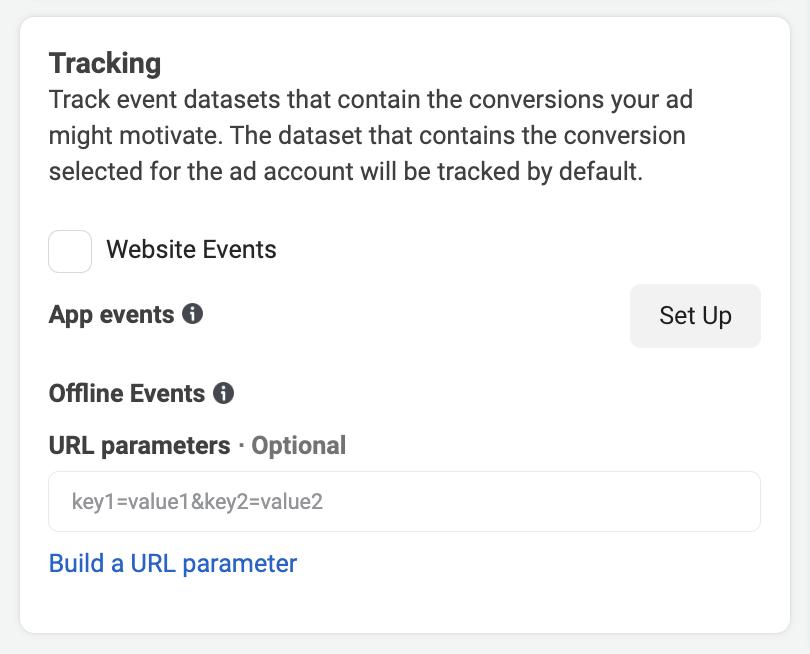Image resolution: width=810 pixels, height=654 pixels.
Task: Click the word 'Website' in the checkbox label
Action: coord(149,249)
